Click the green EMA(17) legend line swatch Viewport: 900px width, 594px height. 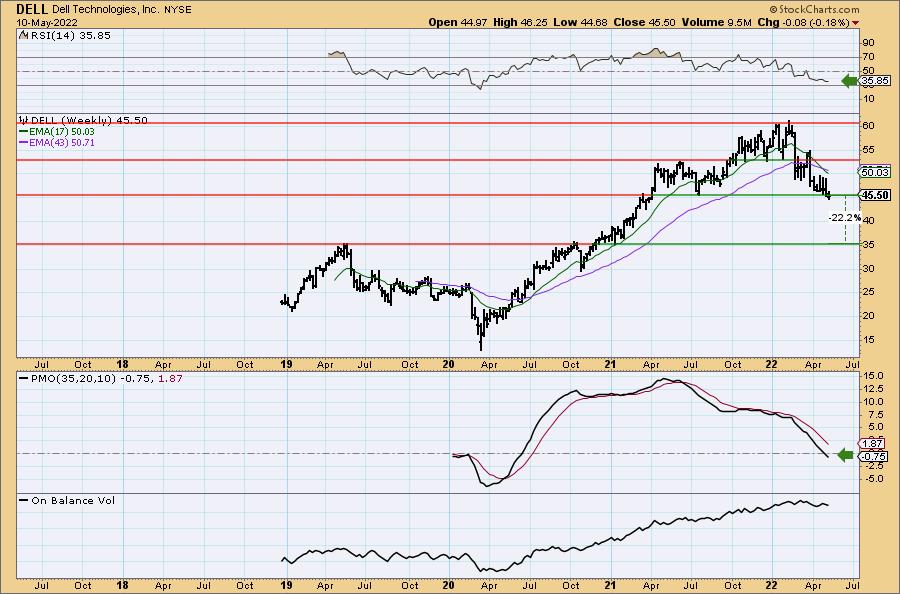[24, 131]
